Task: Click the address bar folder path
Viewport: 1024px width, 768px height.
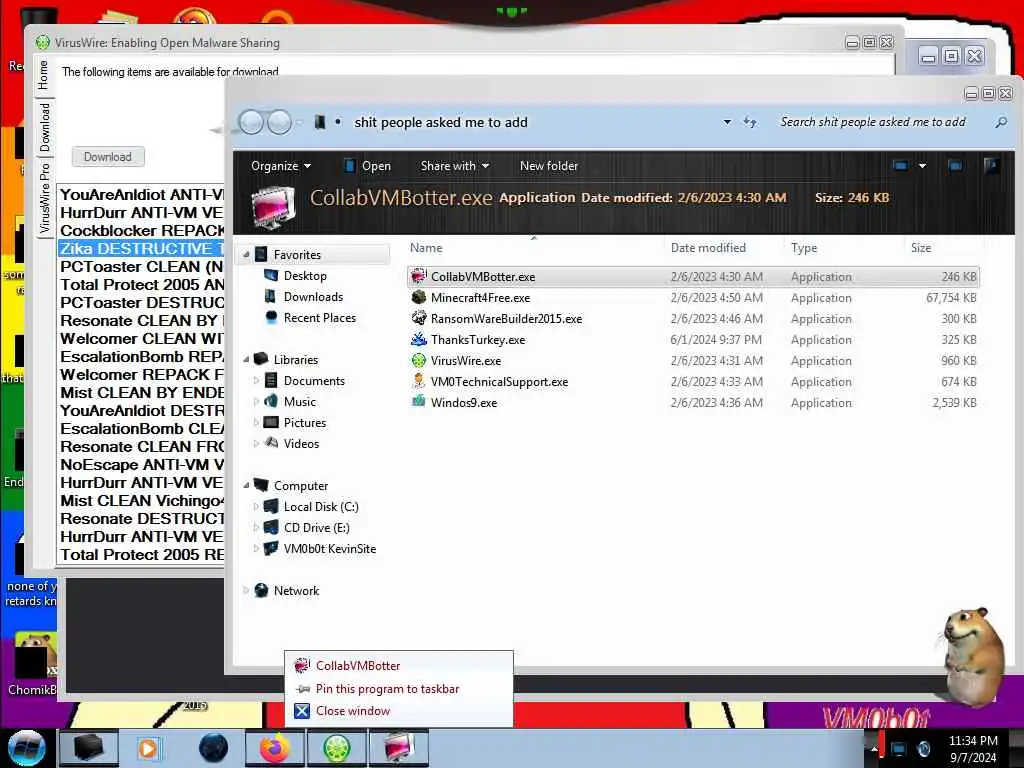Action: (x=441, y=122)
